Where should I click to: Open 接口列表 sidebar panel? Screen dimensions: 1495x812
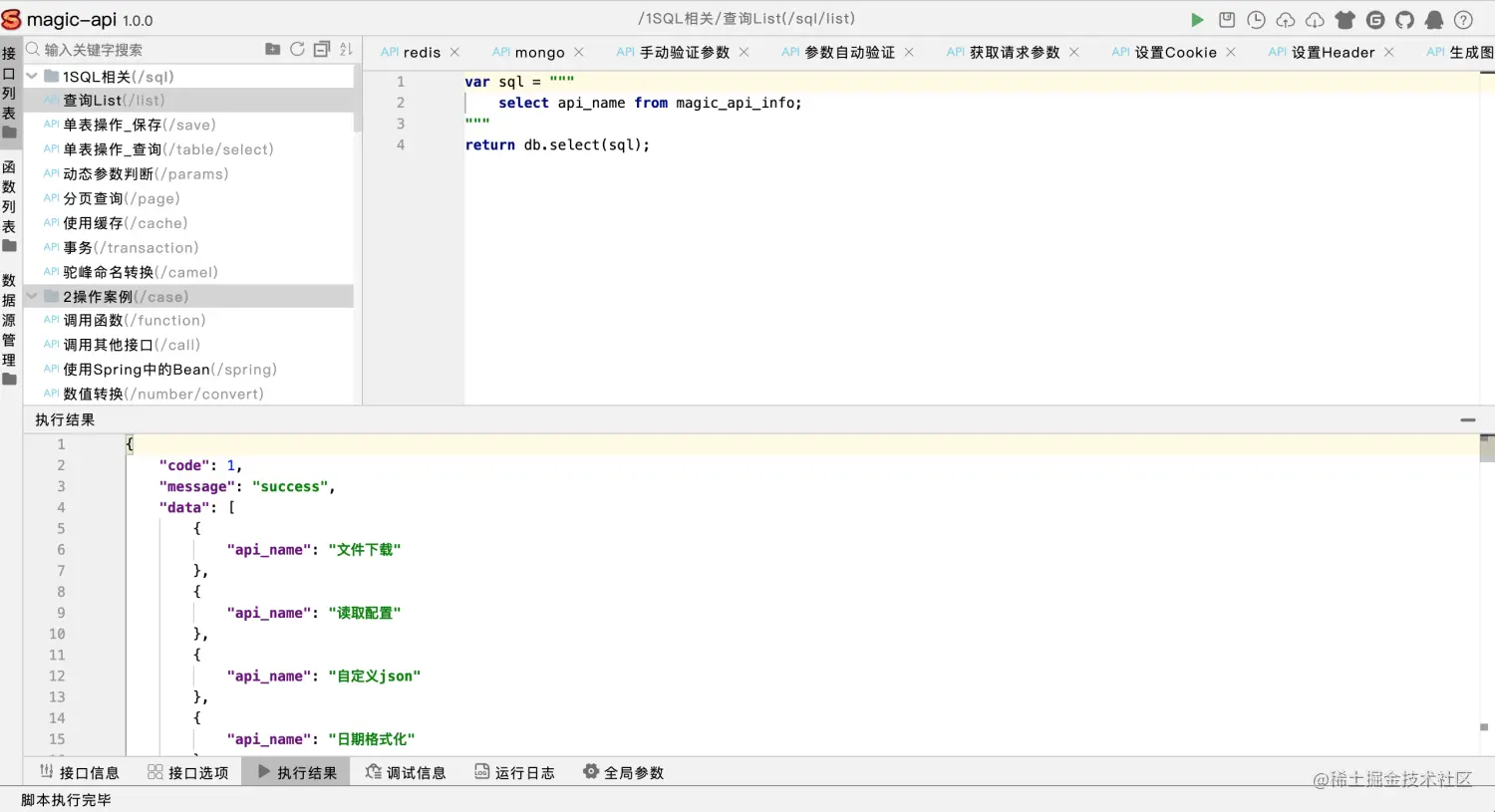9,93
